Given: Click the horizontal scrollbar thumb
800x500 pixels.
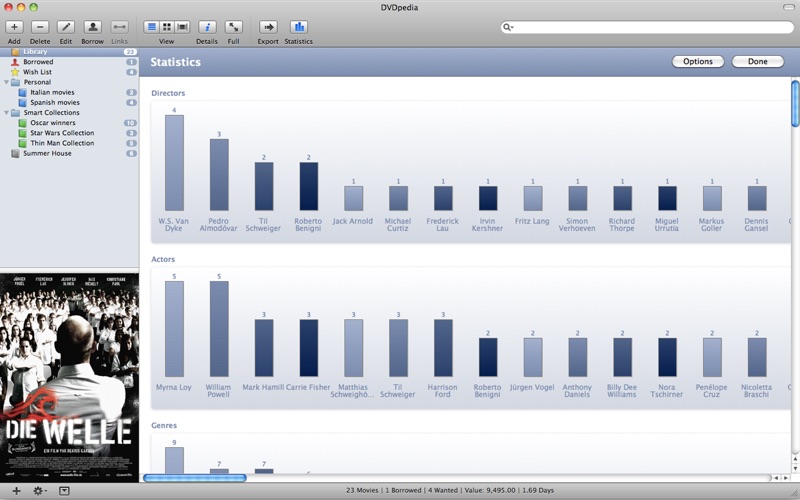Looking at the screenshot, I should coord(195,478).
